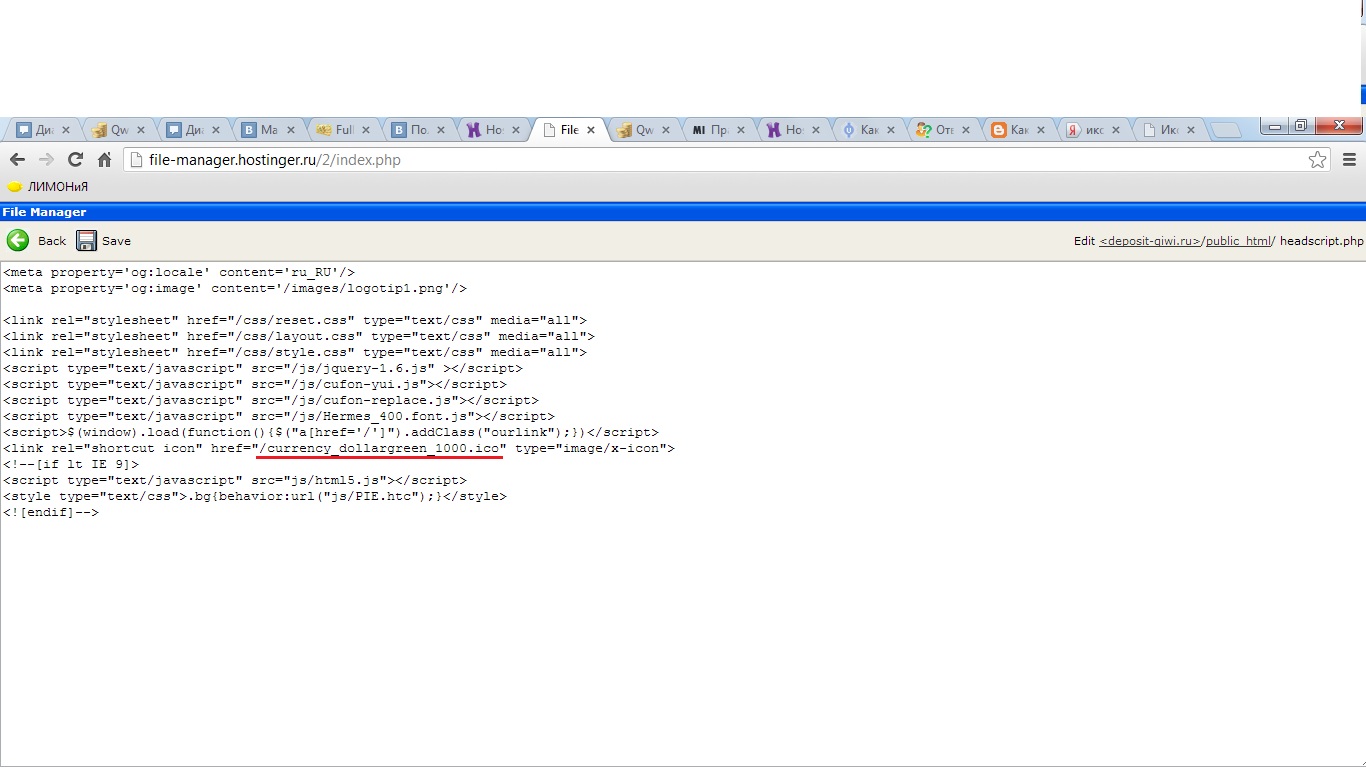Go to the browser home page
1366x768 pixels.
click(104, 160)
